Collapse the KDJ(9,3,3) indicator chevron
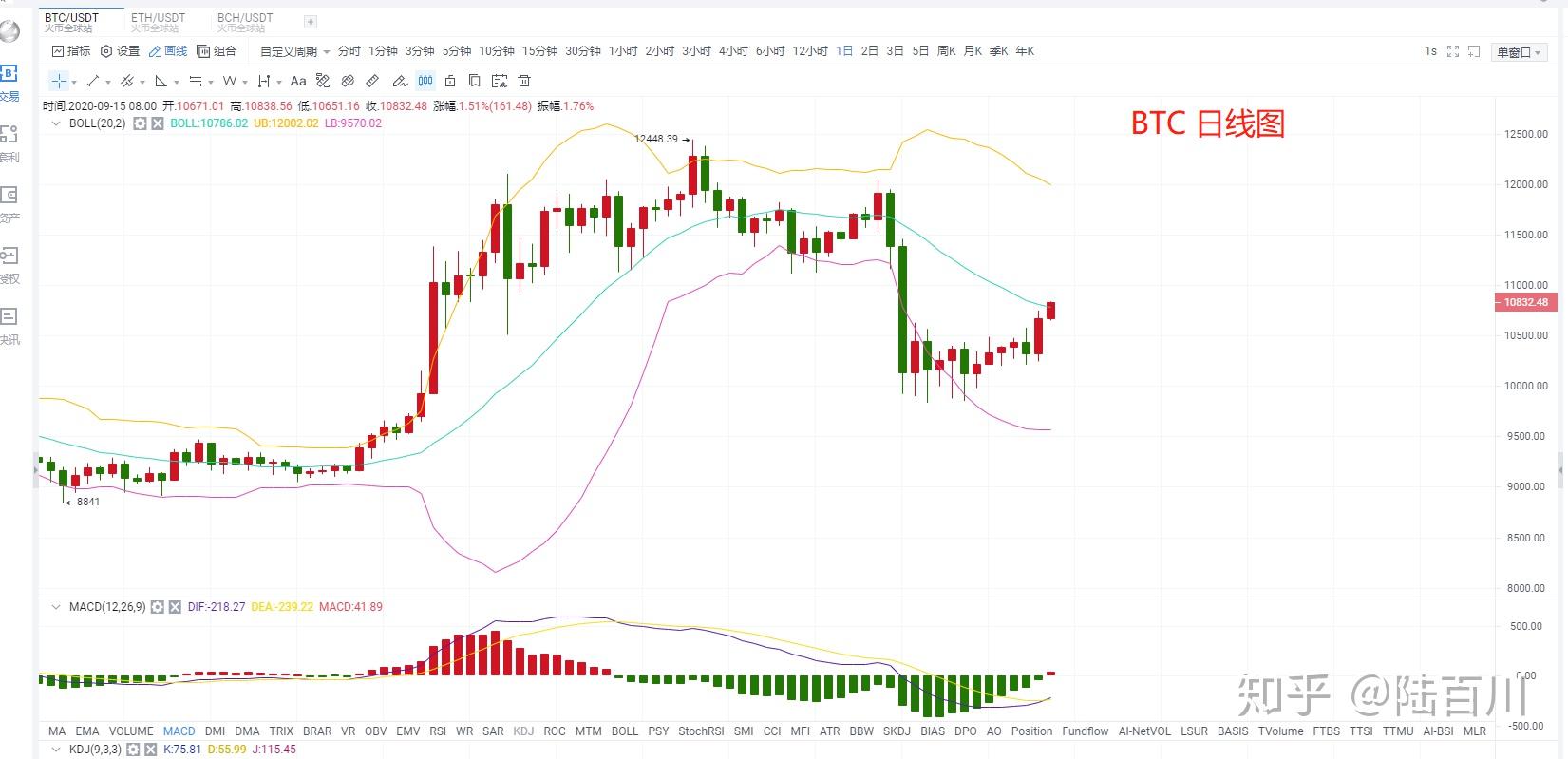 point(55,750)
